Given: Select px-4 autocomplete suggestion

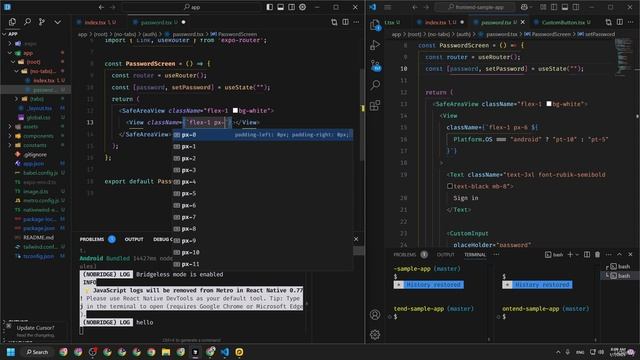Looking at the screenshot, I should pos(262,182).
